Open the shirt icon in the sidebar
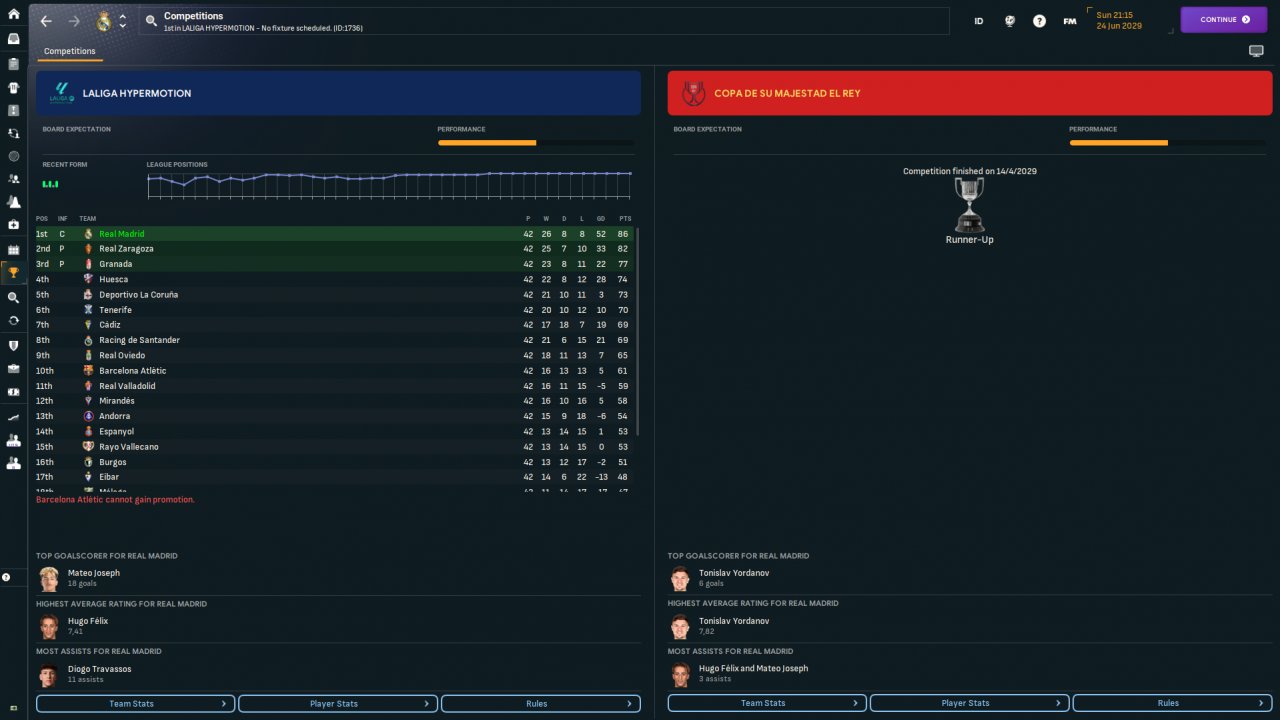The image size is (1280, 720). pyautogui.click(x=14, y=87)
